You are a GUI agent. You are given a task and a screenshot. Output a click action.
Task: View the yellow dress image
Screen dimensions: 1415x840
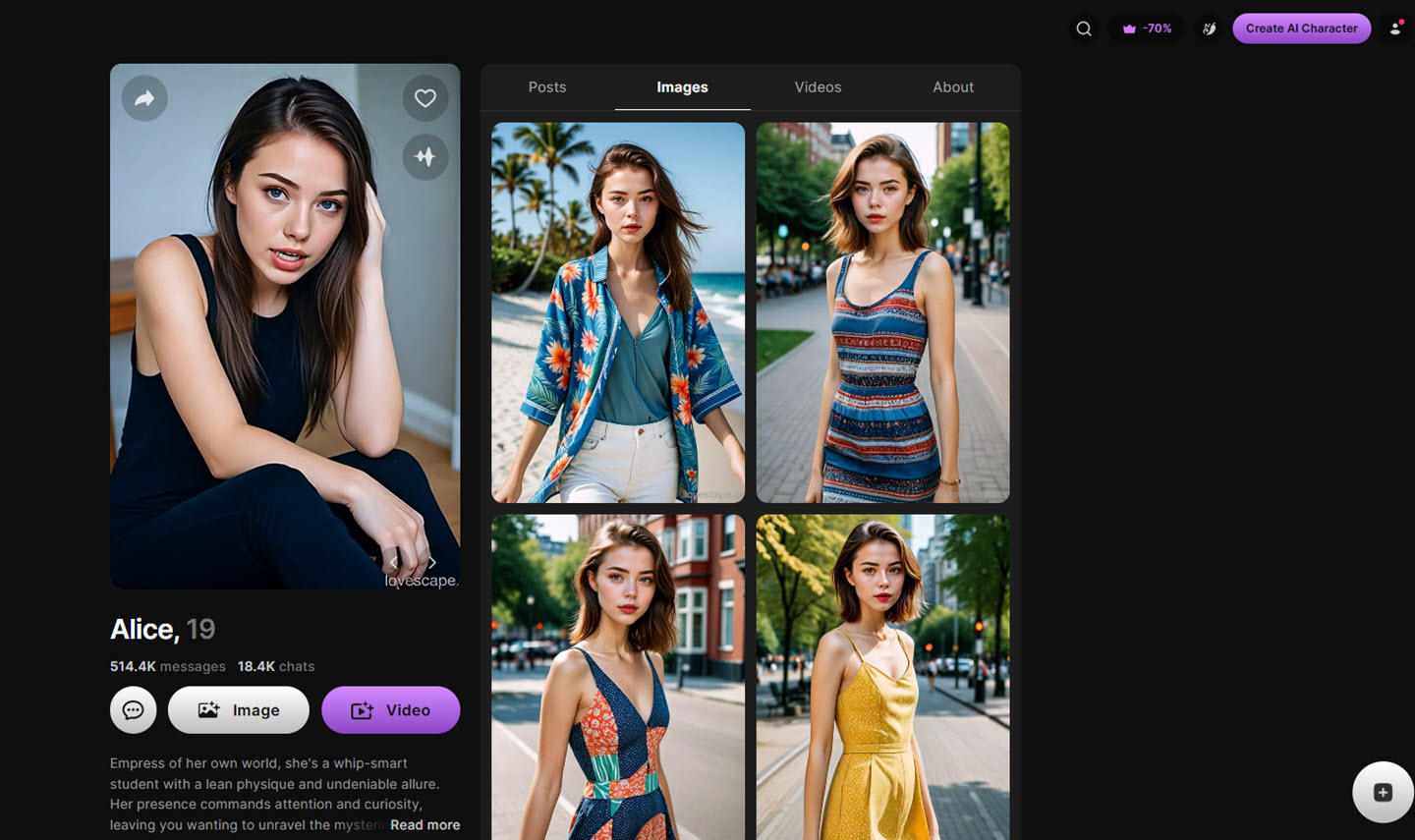882,677
